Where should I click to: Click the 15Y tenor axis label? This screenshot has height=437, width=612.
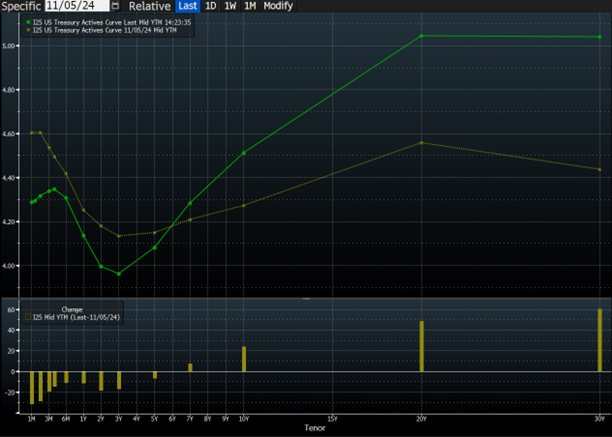pos(332,419)
